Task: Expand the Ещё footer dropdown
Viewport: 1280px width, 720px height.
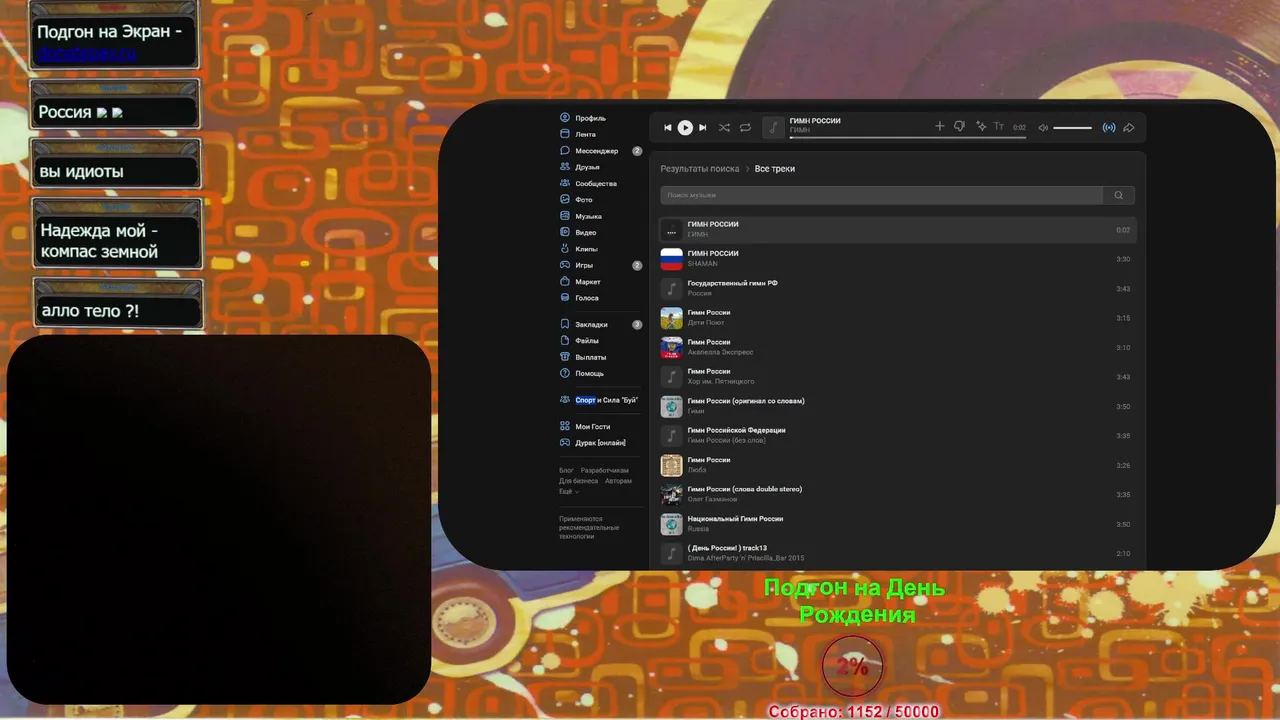Action: pyautogui.click(x=568, y=491)
